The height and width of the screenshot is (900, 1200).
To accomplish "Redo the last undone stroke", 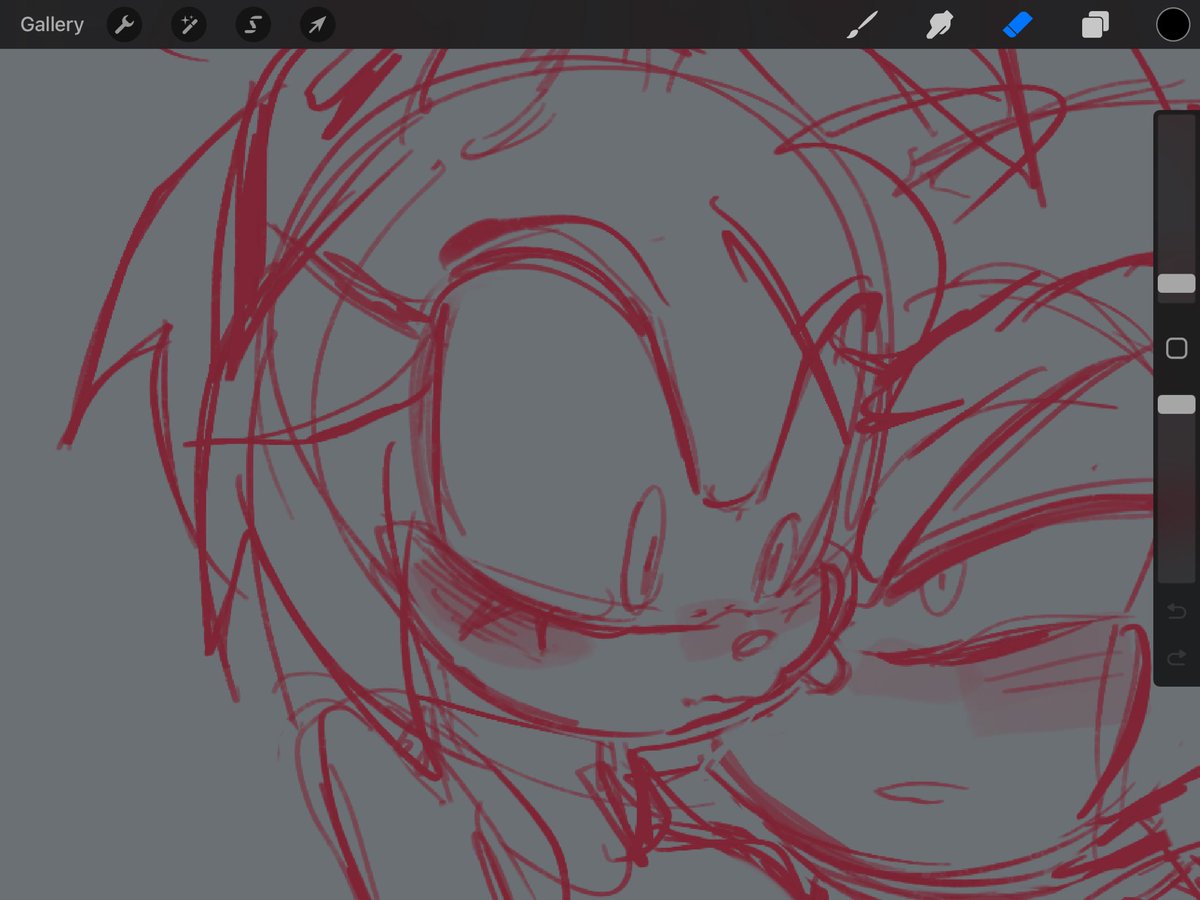I will (x=1177, y=658).
